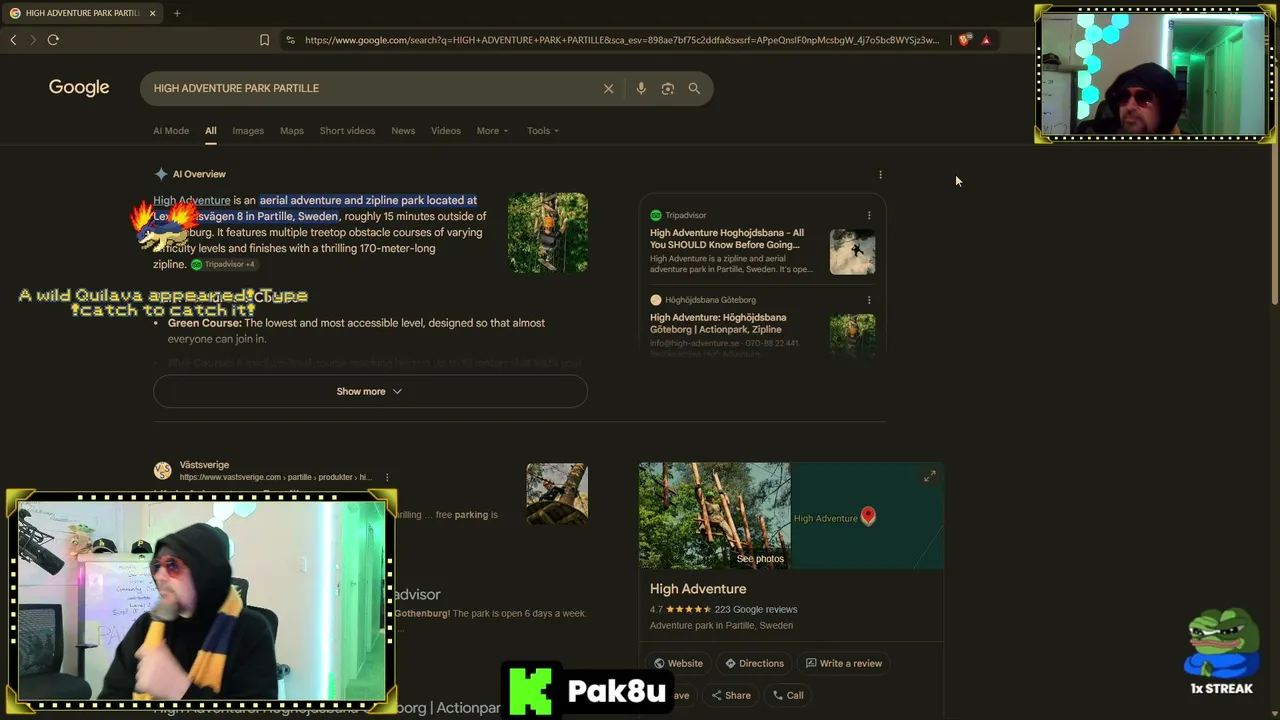Open the AI Overview three-dot menu

(x=880, y=175)
